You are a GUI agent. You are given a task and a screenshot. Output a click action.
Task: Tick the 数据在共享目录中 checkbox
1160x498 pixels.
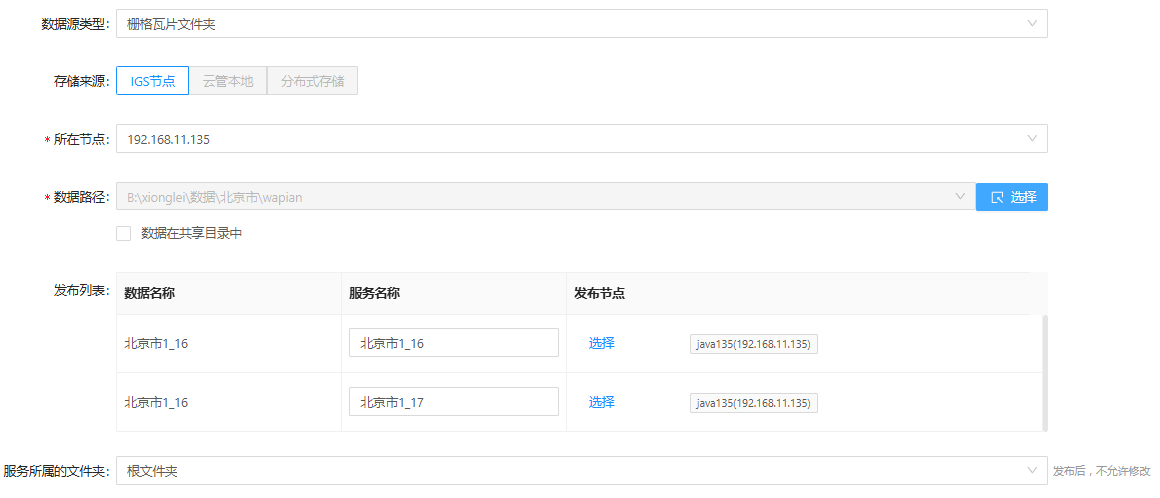[x=124, y=234]
